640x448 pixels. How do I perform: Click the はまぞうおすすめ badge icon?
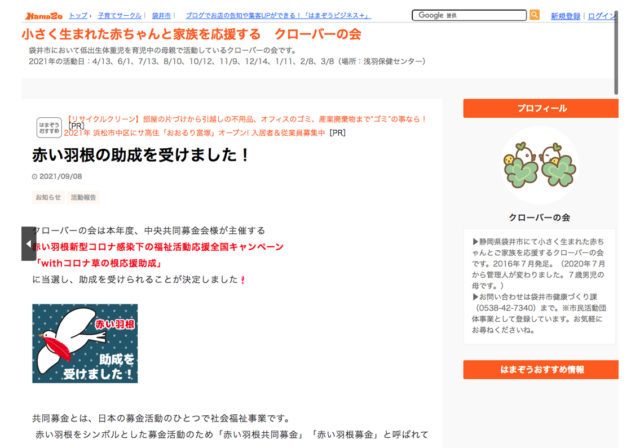(x=49, y=127)
